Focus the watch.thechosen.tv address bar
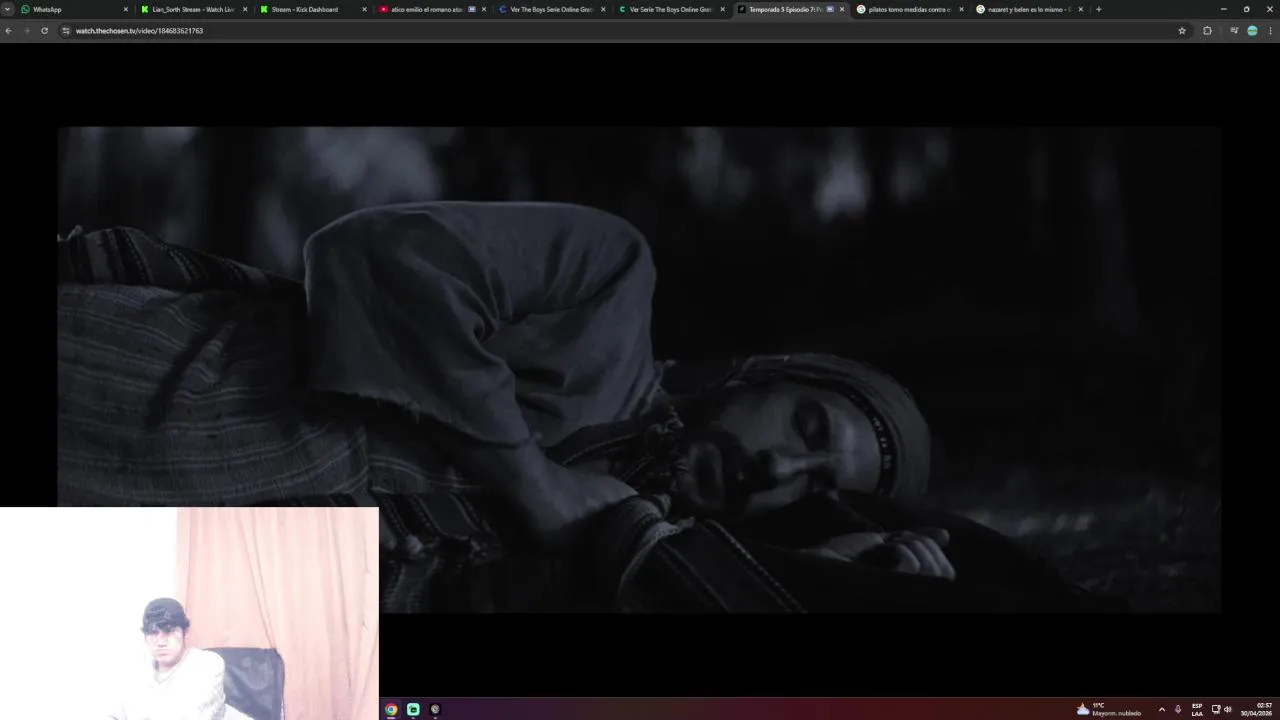 coord(620,31)
